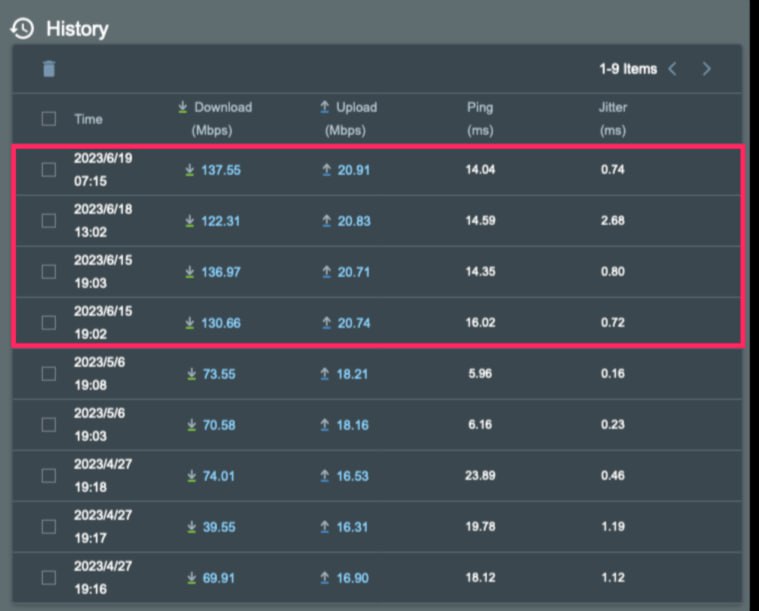759x611 pixels.
Task: Check the 2023/4/27 19:16 row checkbox
Action: (48, 578)
